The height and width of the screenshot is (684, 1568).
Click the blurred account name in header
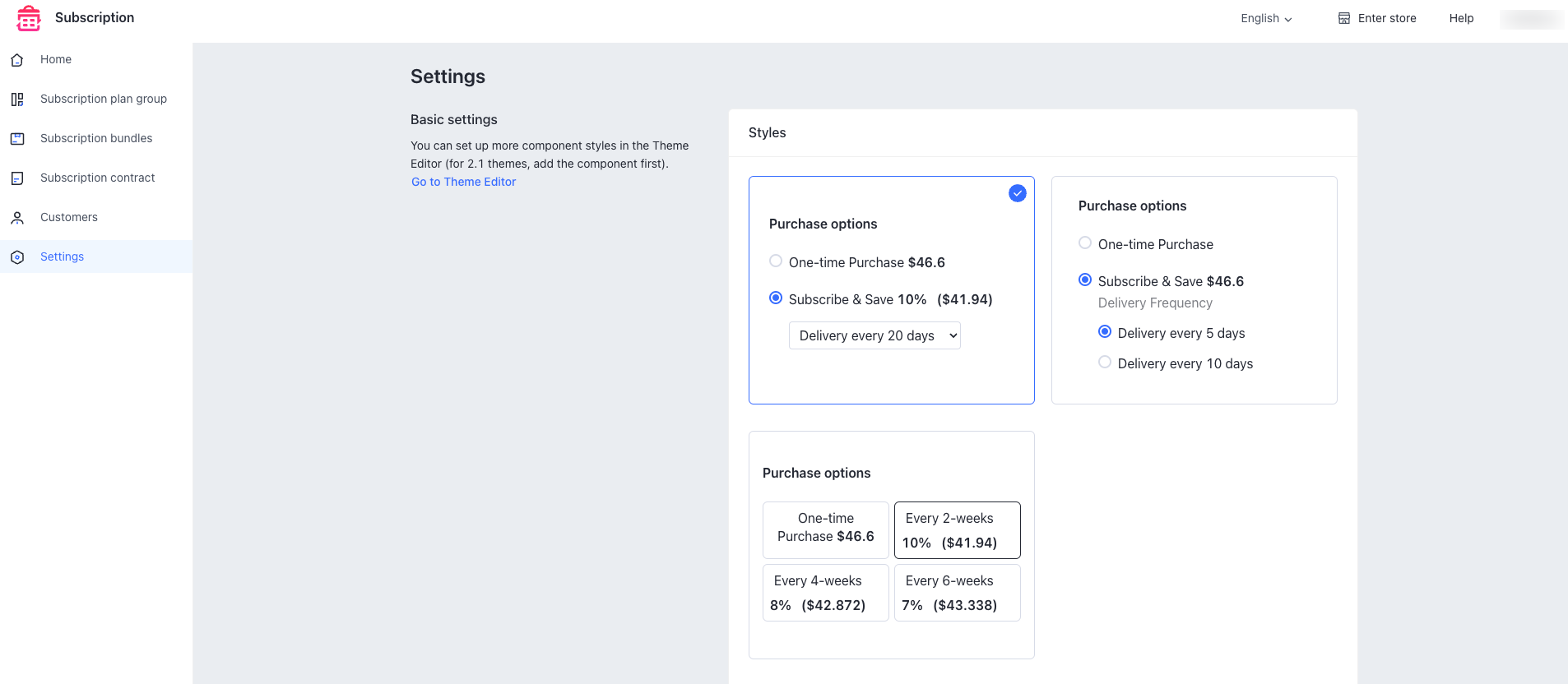pyautogui.click(x=1531, y=18)
